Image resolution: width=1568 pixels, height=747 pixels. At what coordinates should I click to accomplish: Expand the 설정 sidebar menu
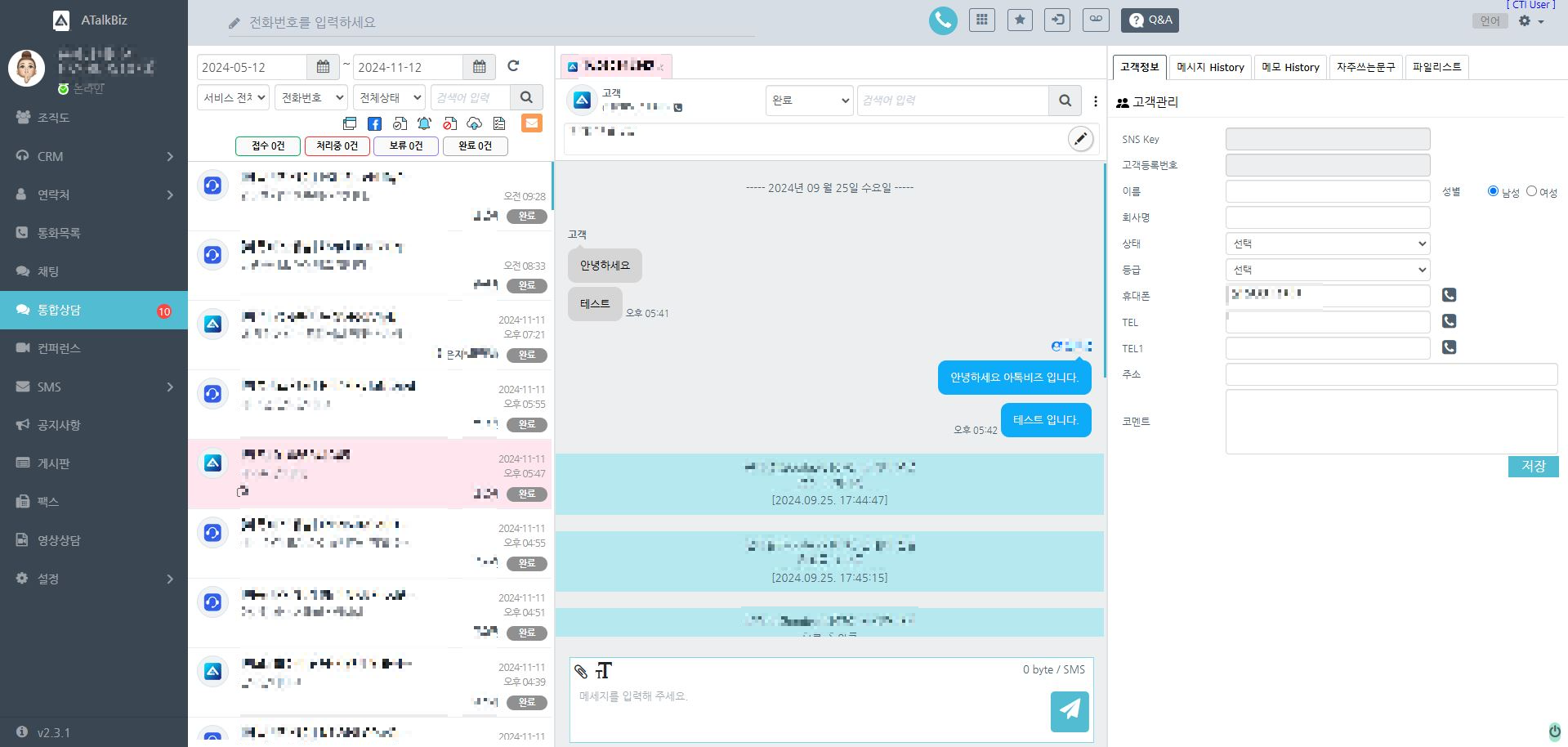tap(94, 579)
